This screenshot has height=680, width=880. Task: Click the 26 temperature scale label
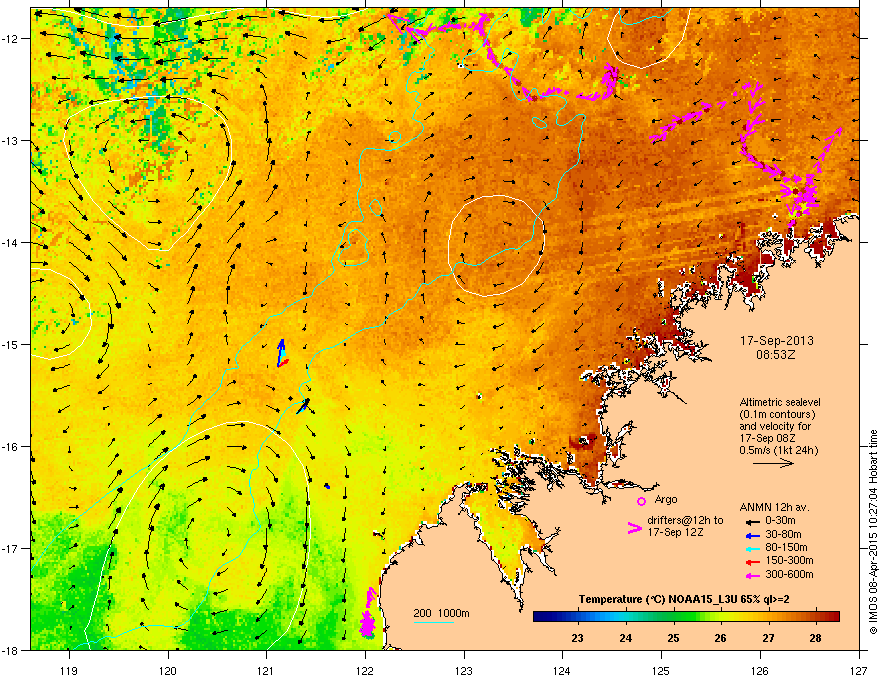point(721,638)
